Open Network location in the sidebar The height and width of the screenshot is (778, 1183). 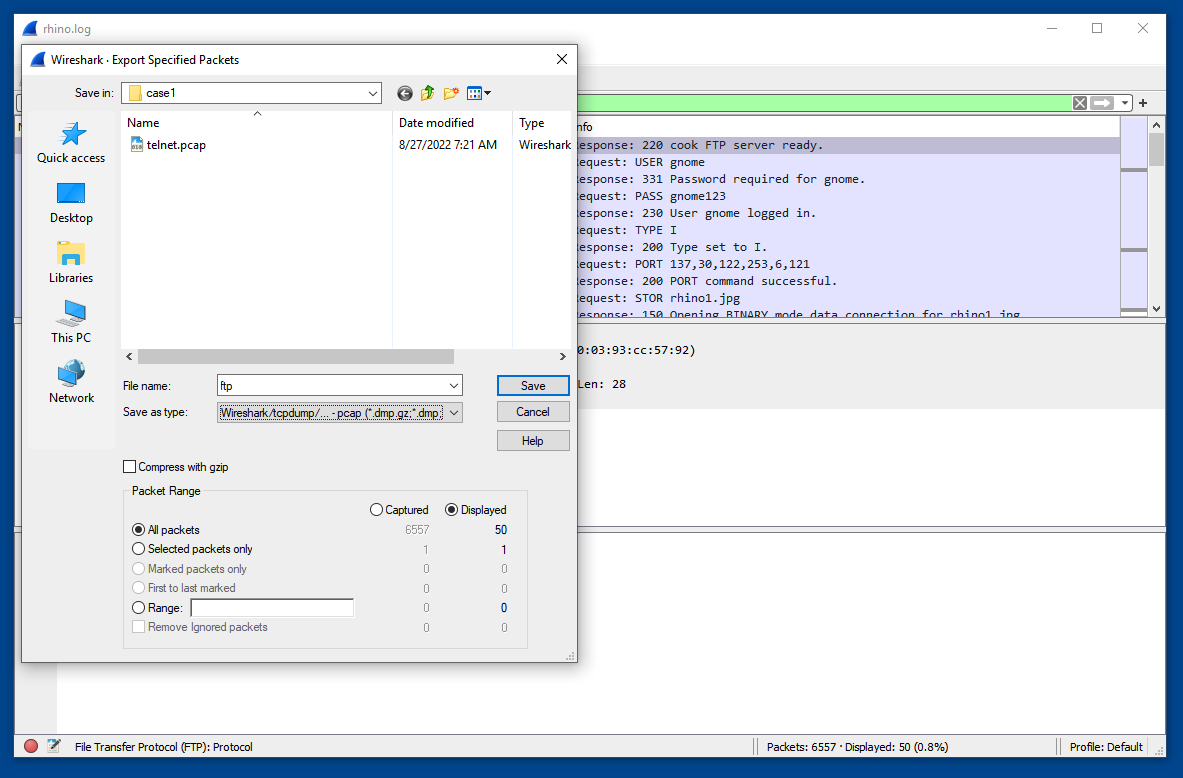[71, 383]
